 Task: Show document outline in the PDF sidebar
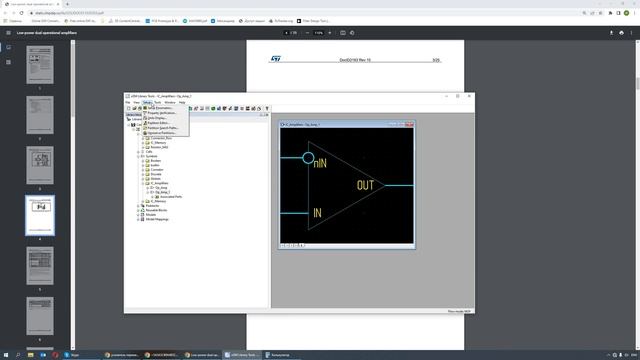coord(9,62)
